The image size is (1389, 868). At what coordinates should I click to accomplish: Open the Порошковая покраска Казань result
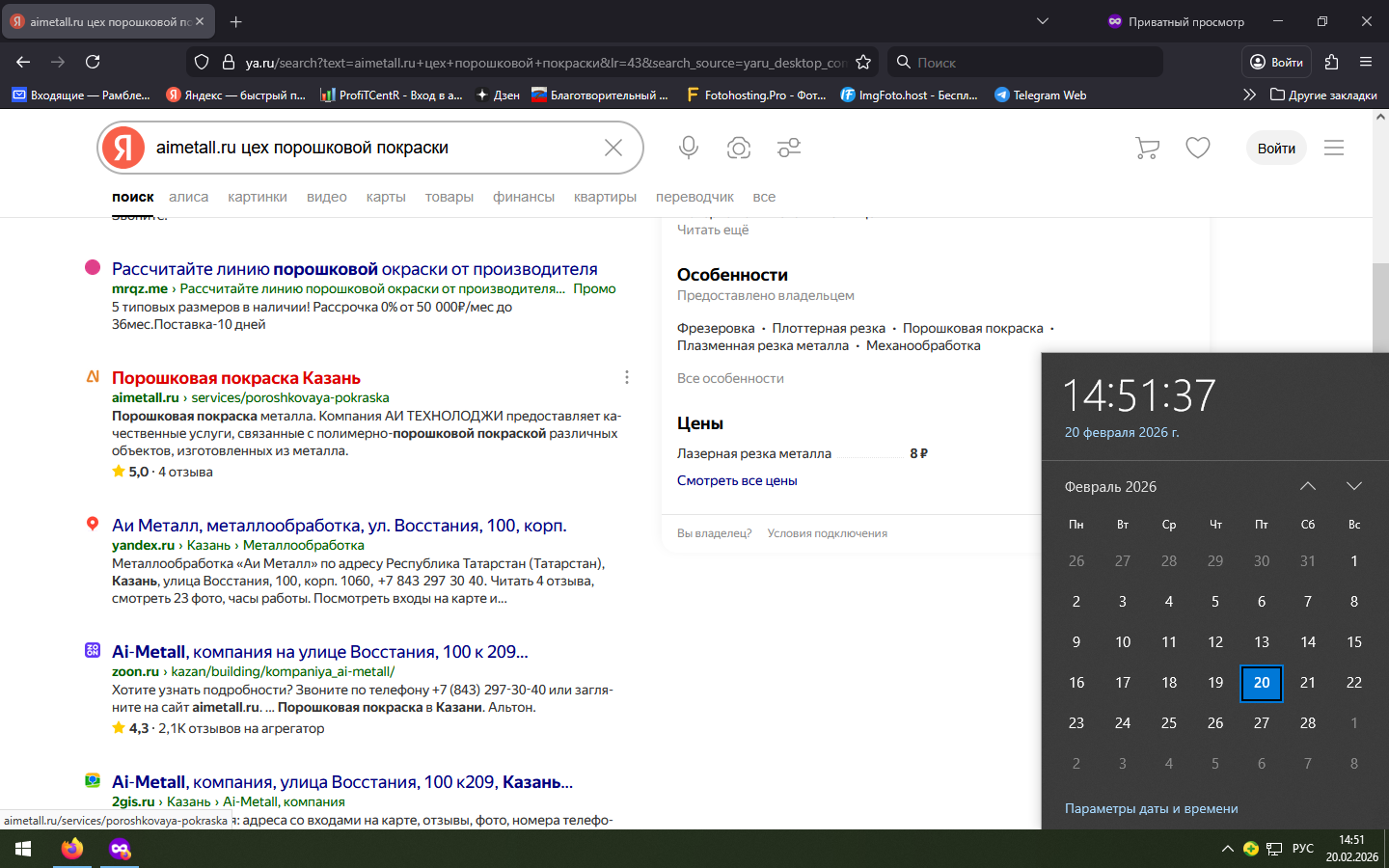point(236,378)
